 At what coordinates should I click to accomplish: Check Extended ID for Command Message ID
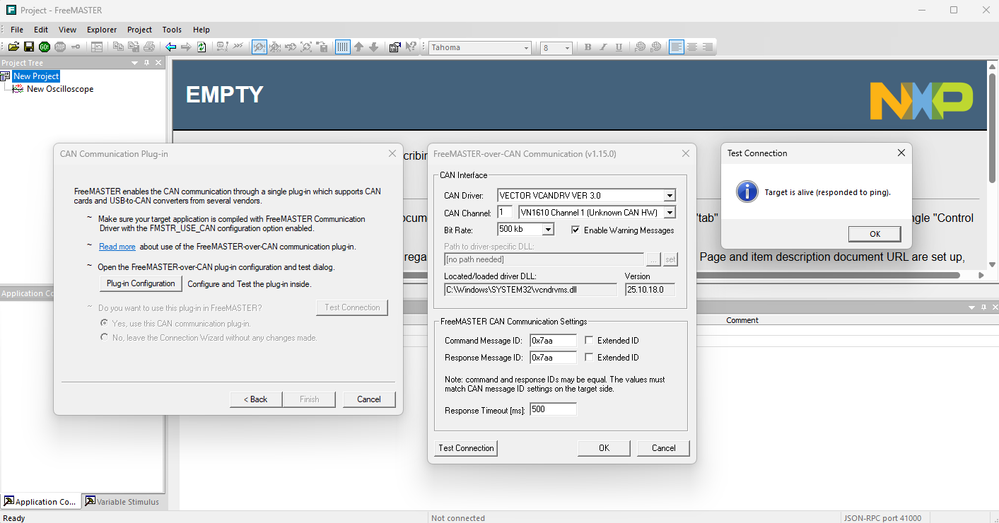(589, 340)
